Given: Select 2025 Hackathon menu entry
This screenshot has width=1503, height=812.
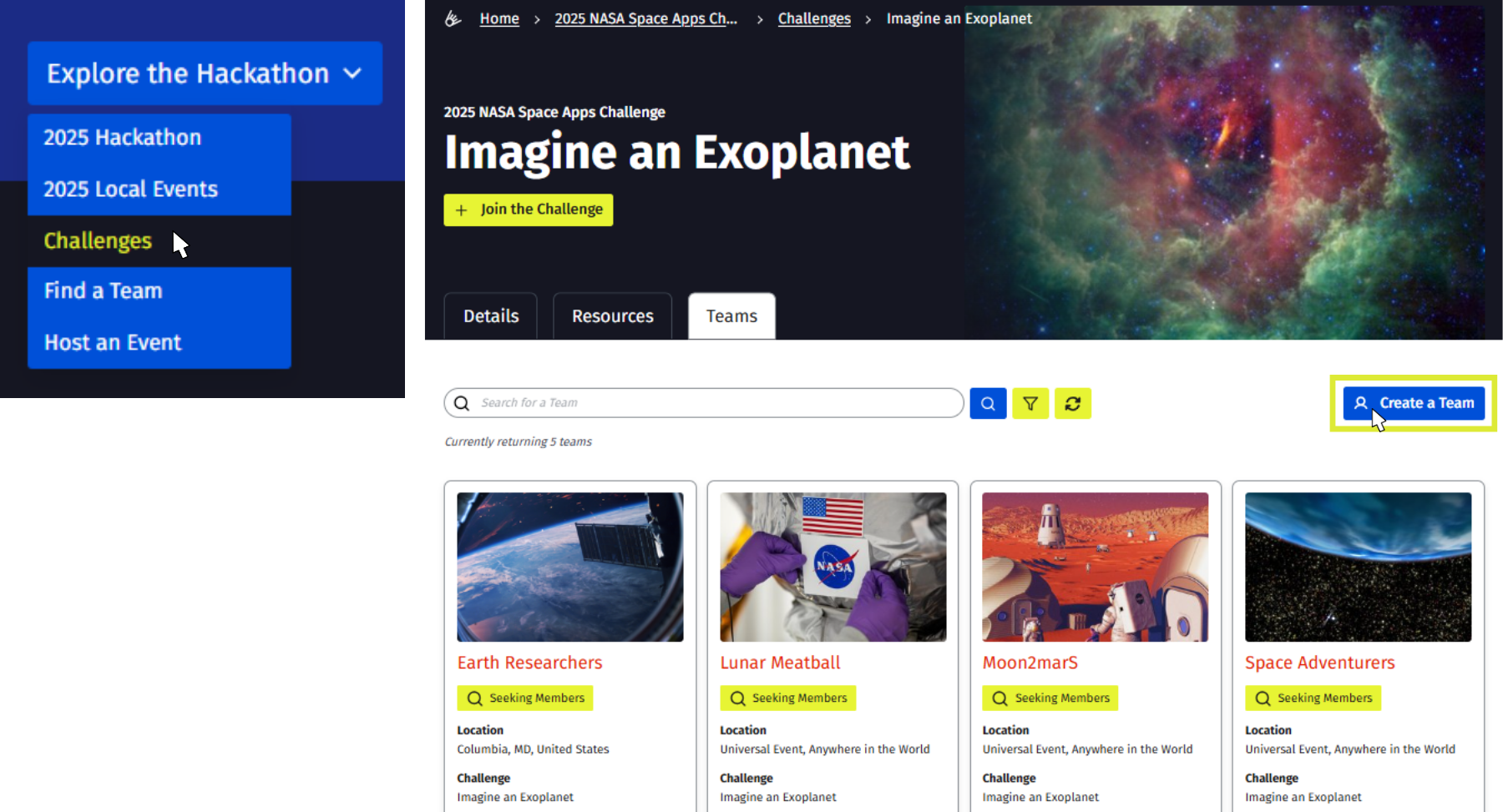Looking at the screenshot, I should [x=123, y=138].
